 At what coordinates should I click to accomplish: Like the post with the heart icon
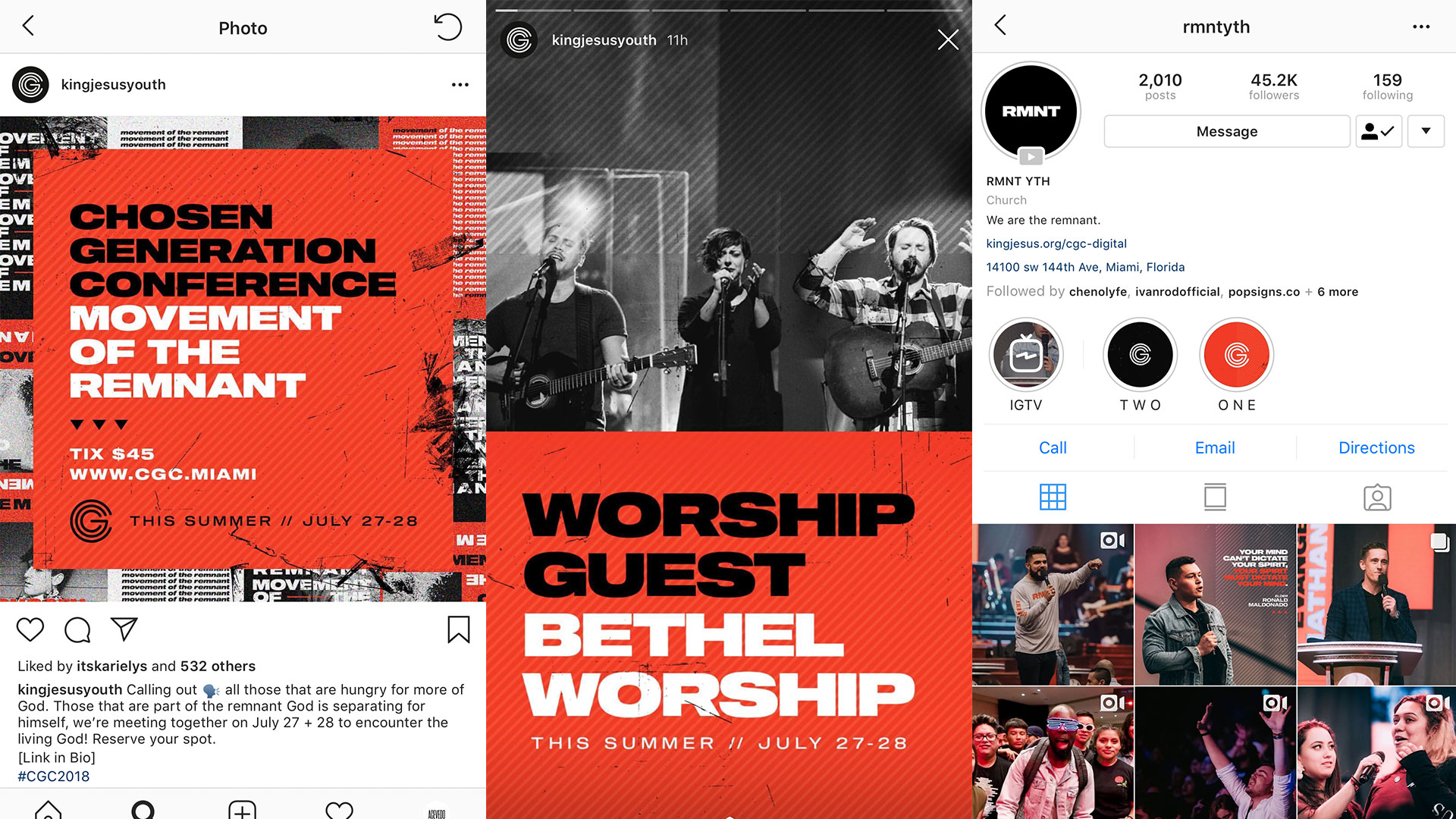click(30, 629)
